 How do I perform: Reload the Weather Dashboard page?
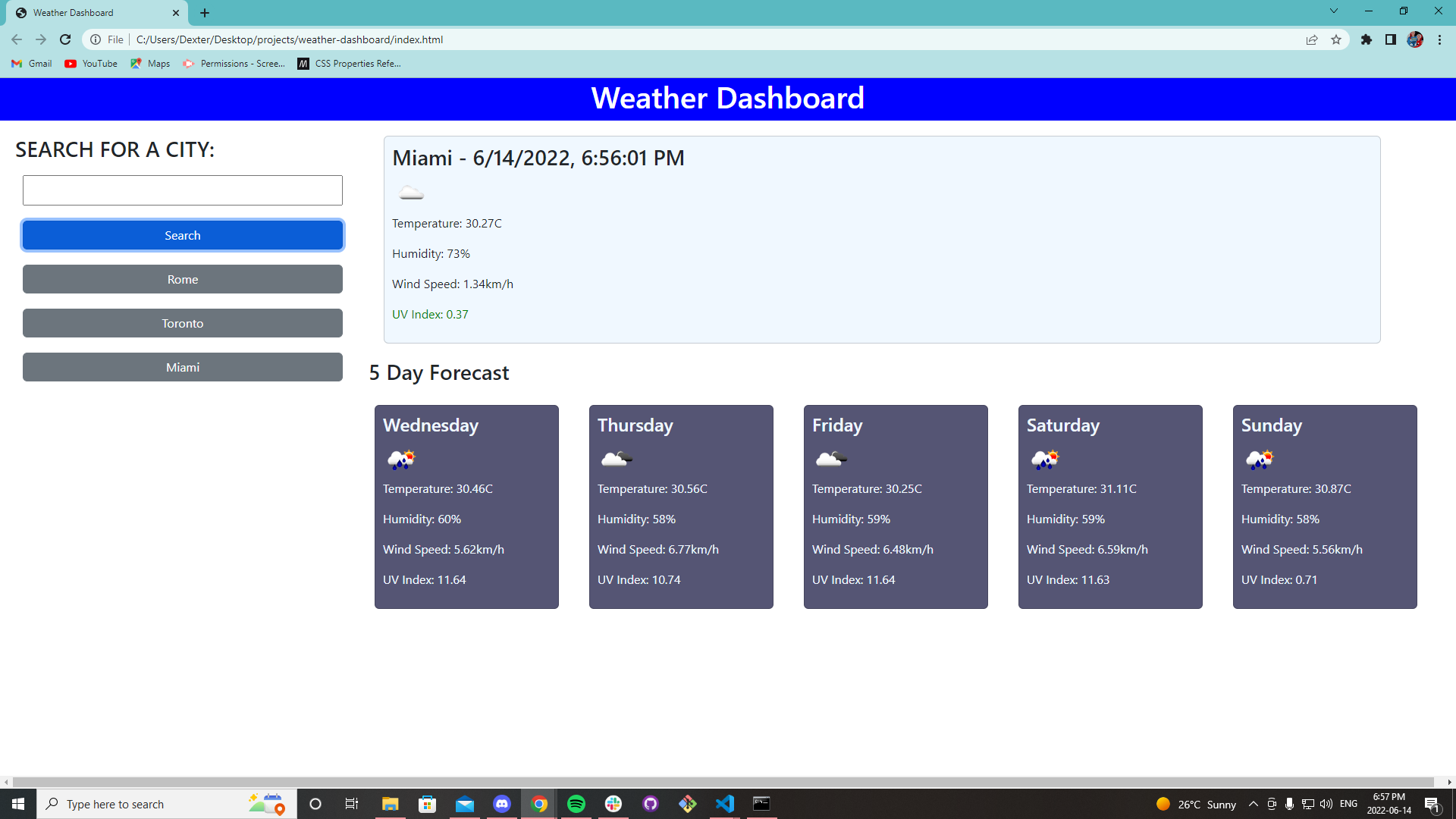pyautogui.click(x=64, y=39)
